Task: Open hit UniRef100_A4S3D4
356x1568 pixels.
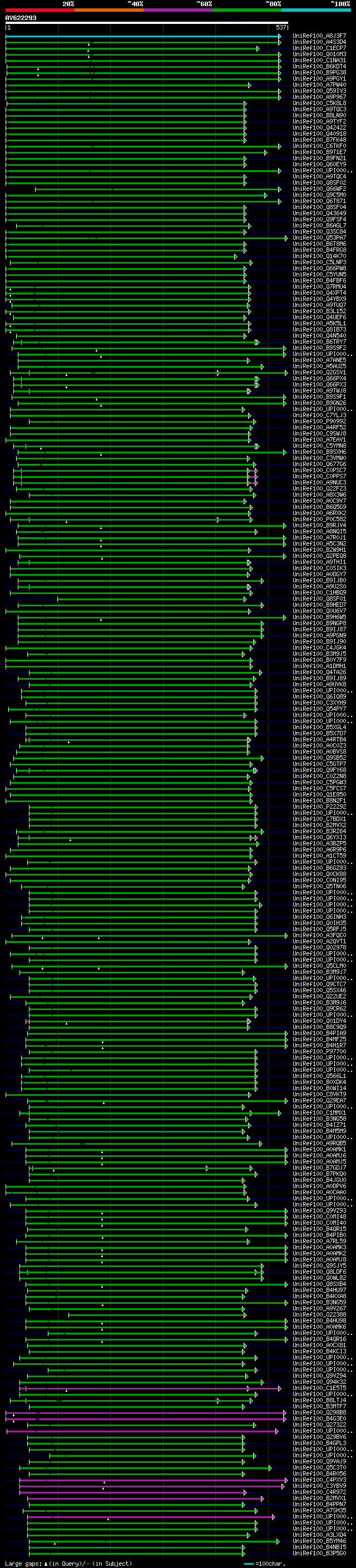Action: tap(319, 42)
